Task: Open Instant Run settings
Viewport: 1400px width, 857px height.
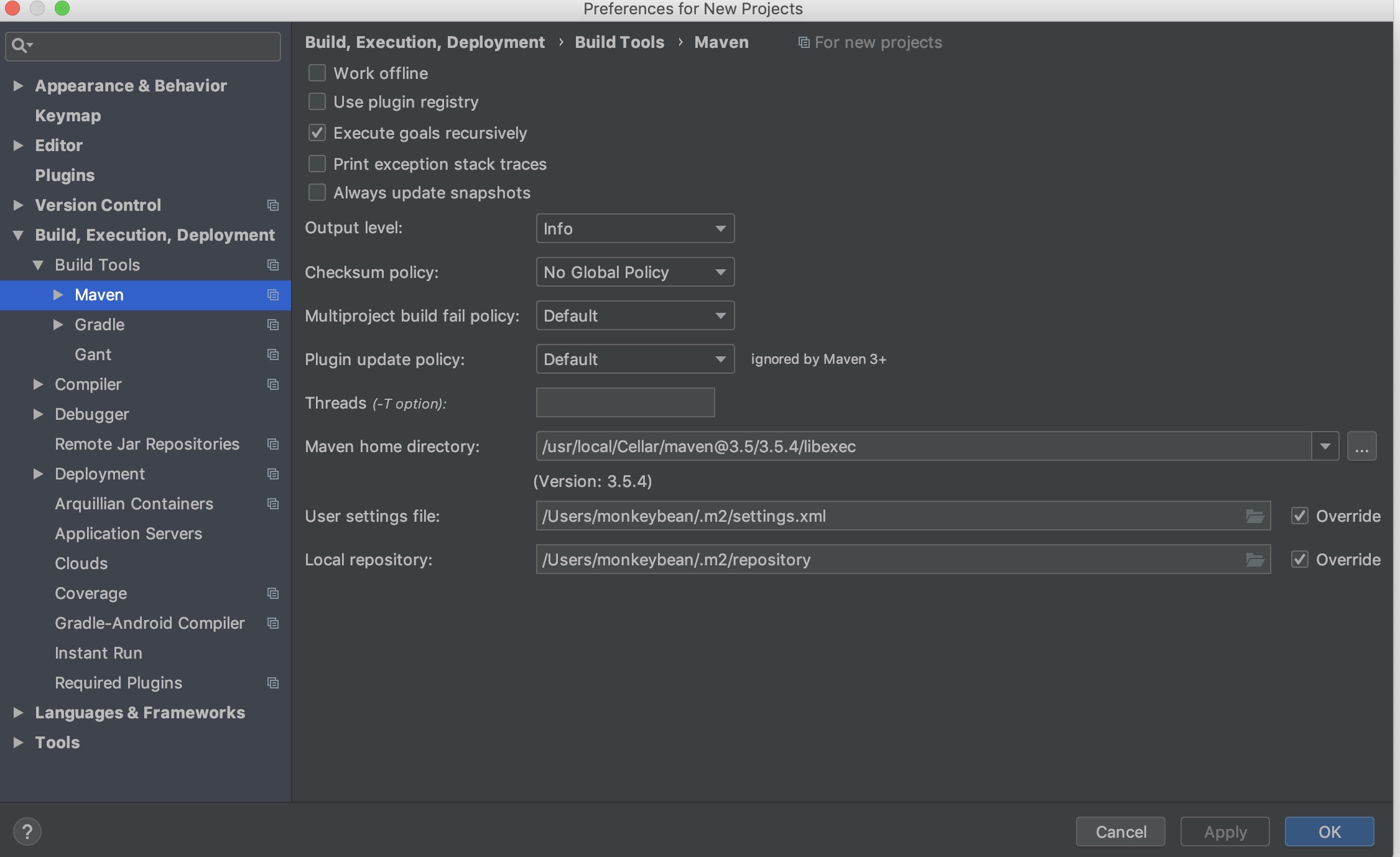Action: (x=98, y=653)
